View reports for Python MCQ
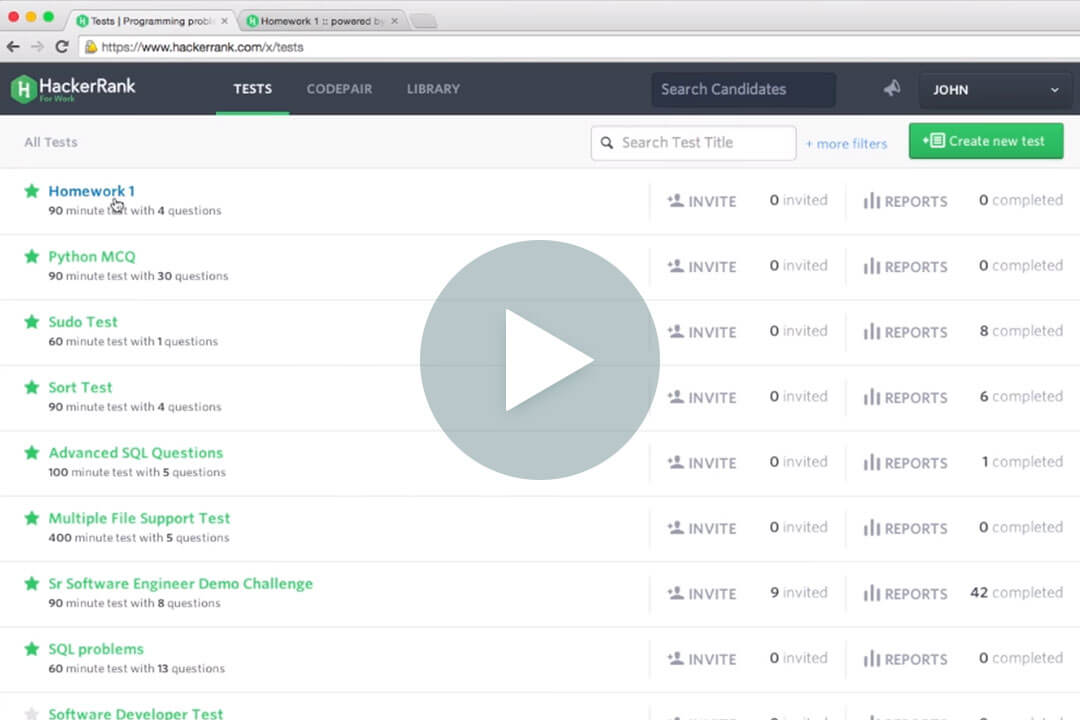This screenshot has width=1080, height=720. [905, 267]
